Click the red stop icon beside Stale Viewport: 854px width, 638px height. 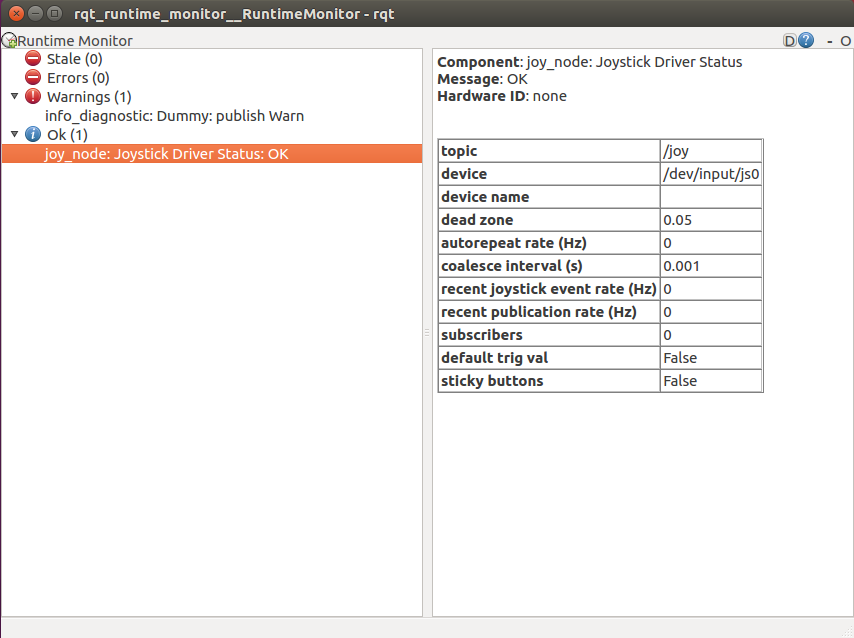[x=33, y=58]
